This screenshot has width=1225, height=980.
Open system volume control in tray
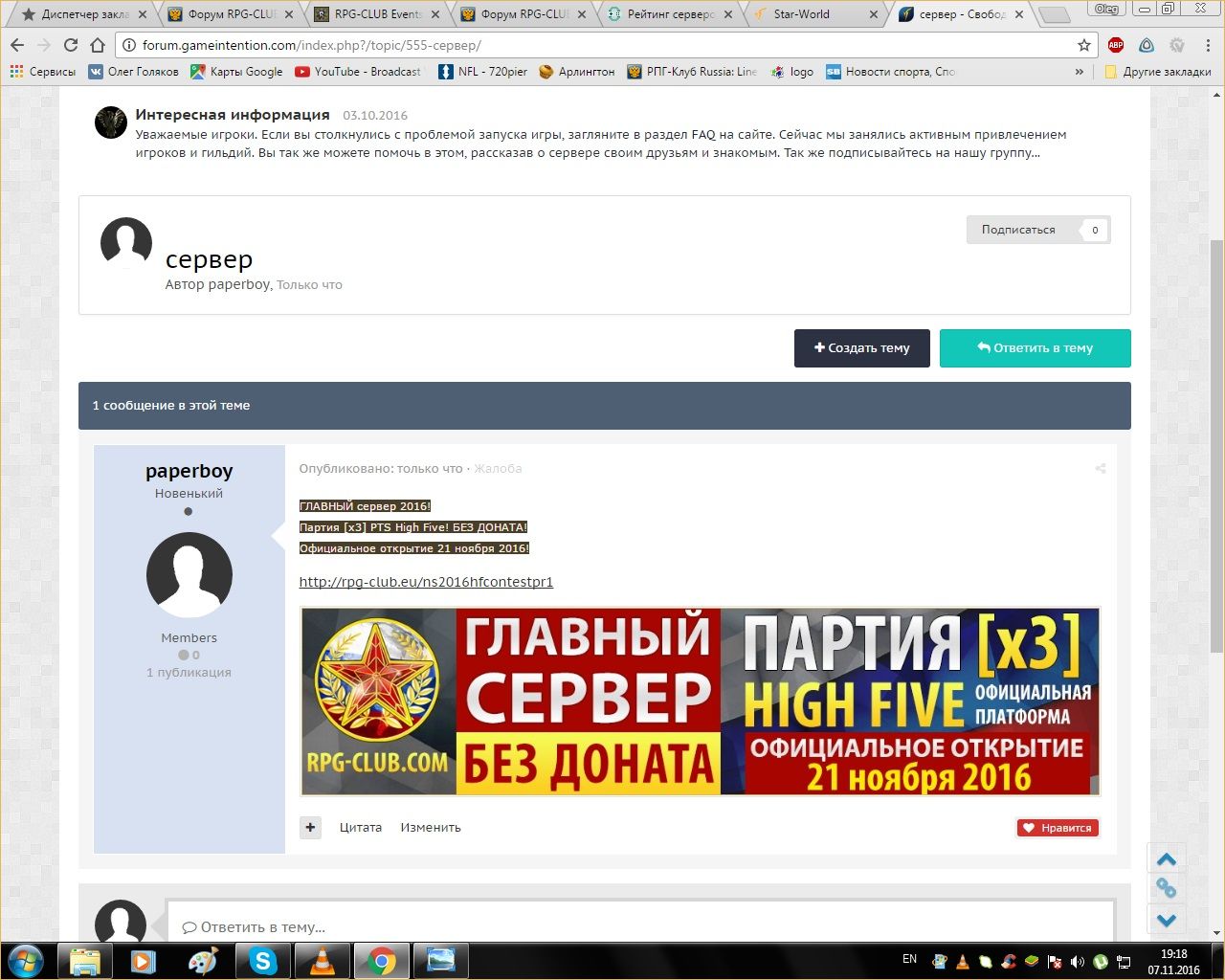1078,962
